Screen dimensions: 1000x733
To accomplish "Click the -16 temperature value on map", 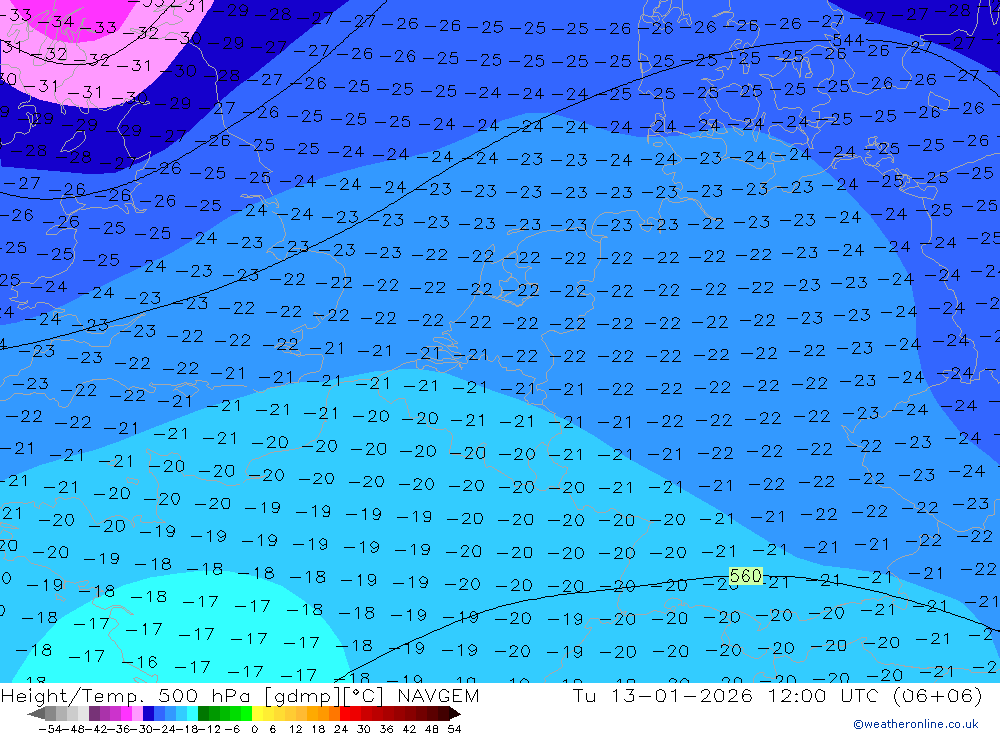I will coord(139,662).
